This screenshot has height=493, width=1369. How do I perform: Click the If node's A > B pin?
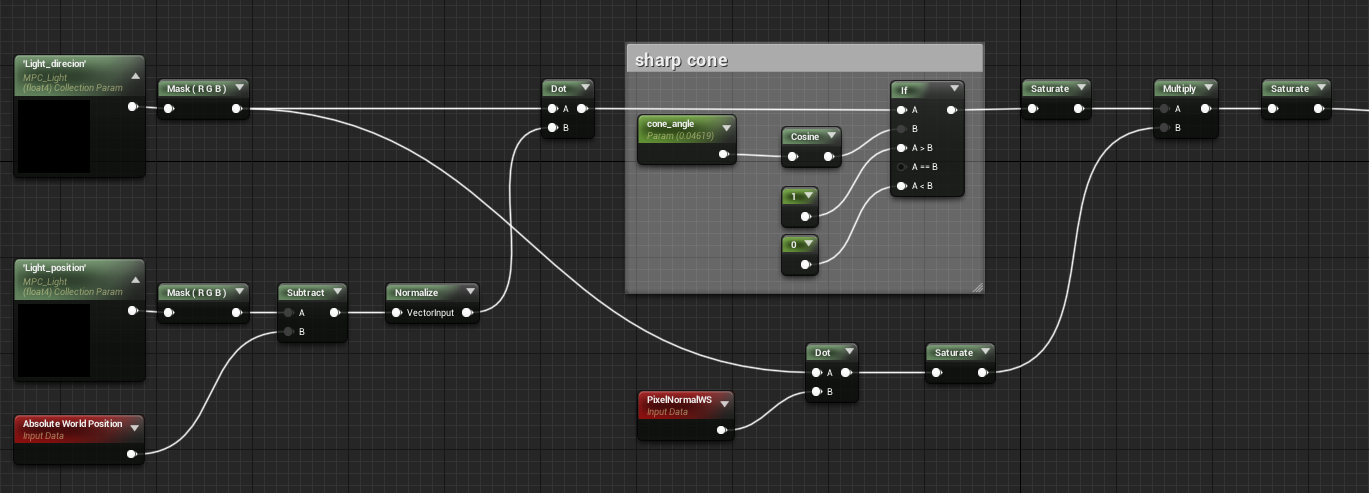coord(903,148)
